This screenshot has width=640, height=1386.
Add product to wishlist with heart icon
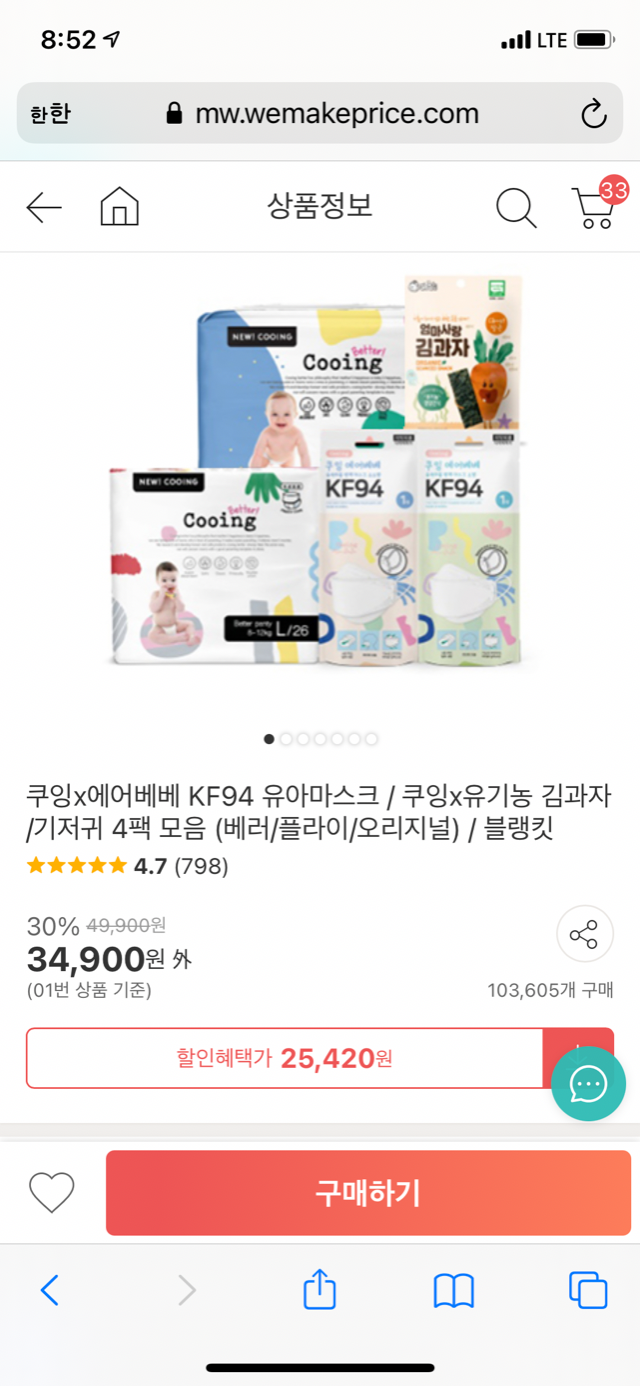click(x=52, y=1192)
